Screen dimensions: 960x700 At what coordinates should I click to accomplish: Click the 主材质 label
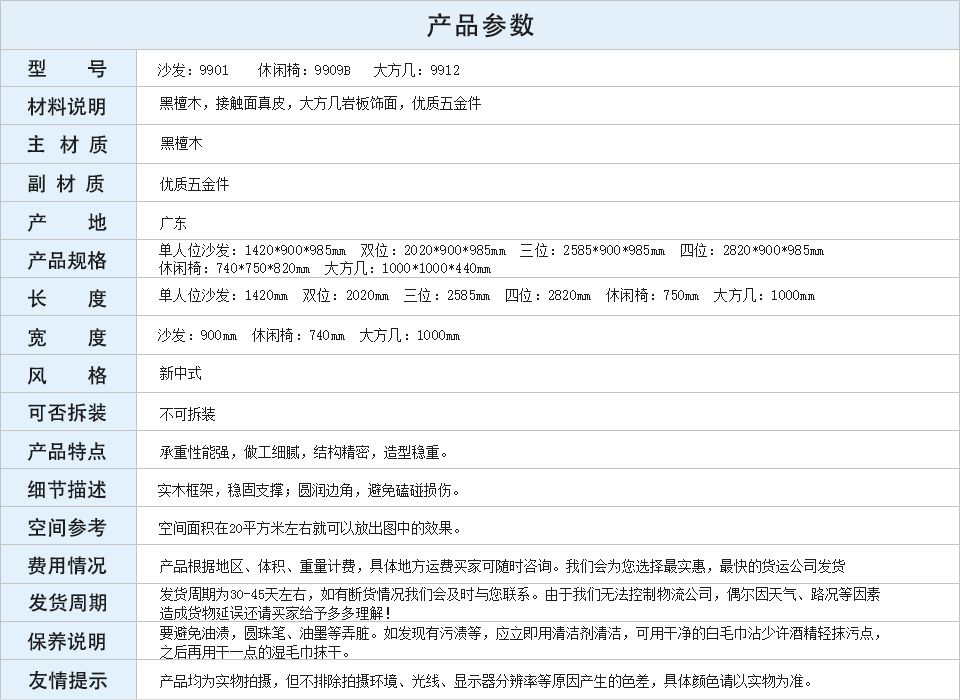point(67,145)
